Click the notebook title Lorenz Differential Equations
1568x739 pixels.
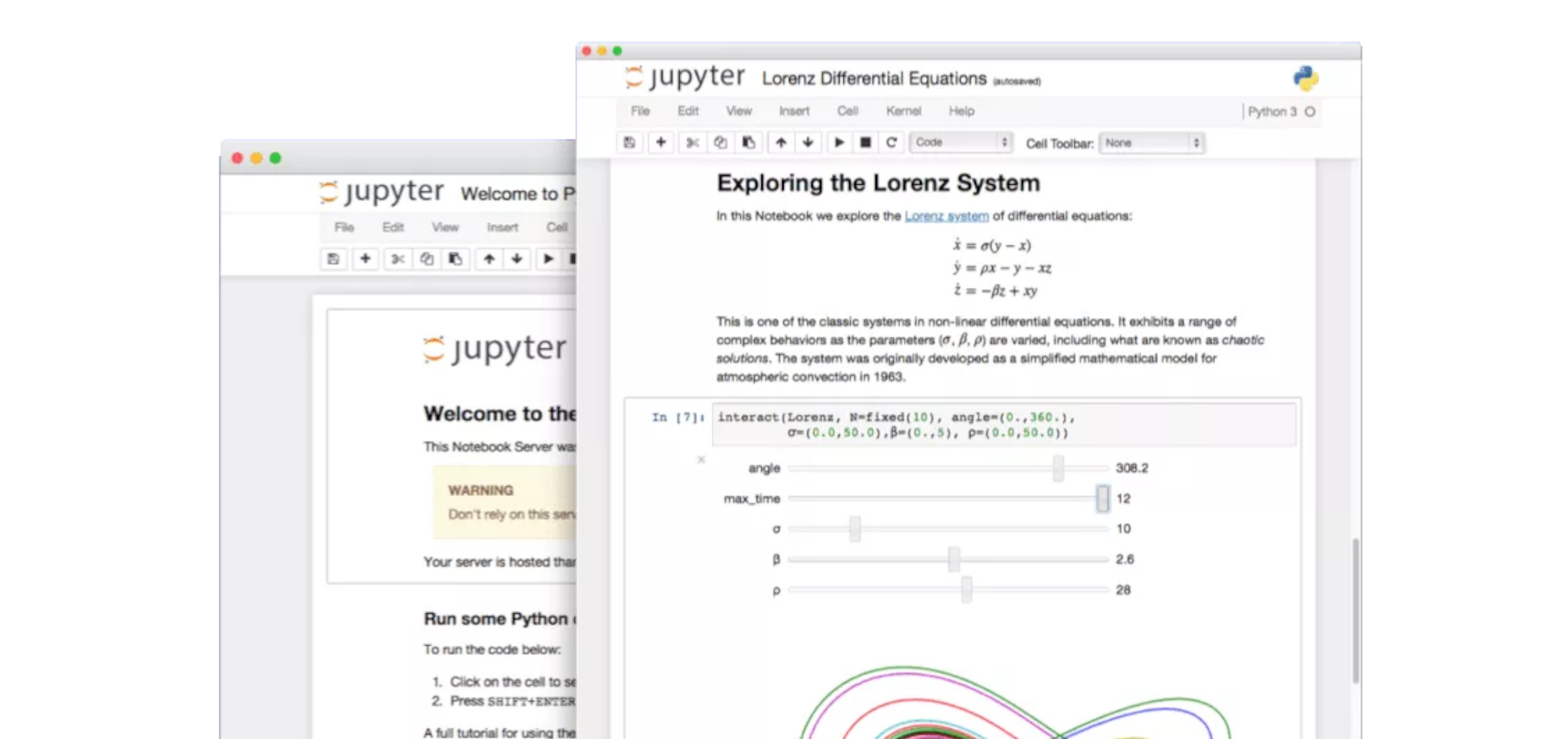tap(874, 79)
